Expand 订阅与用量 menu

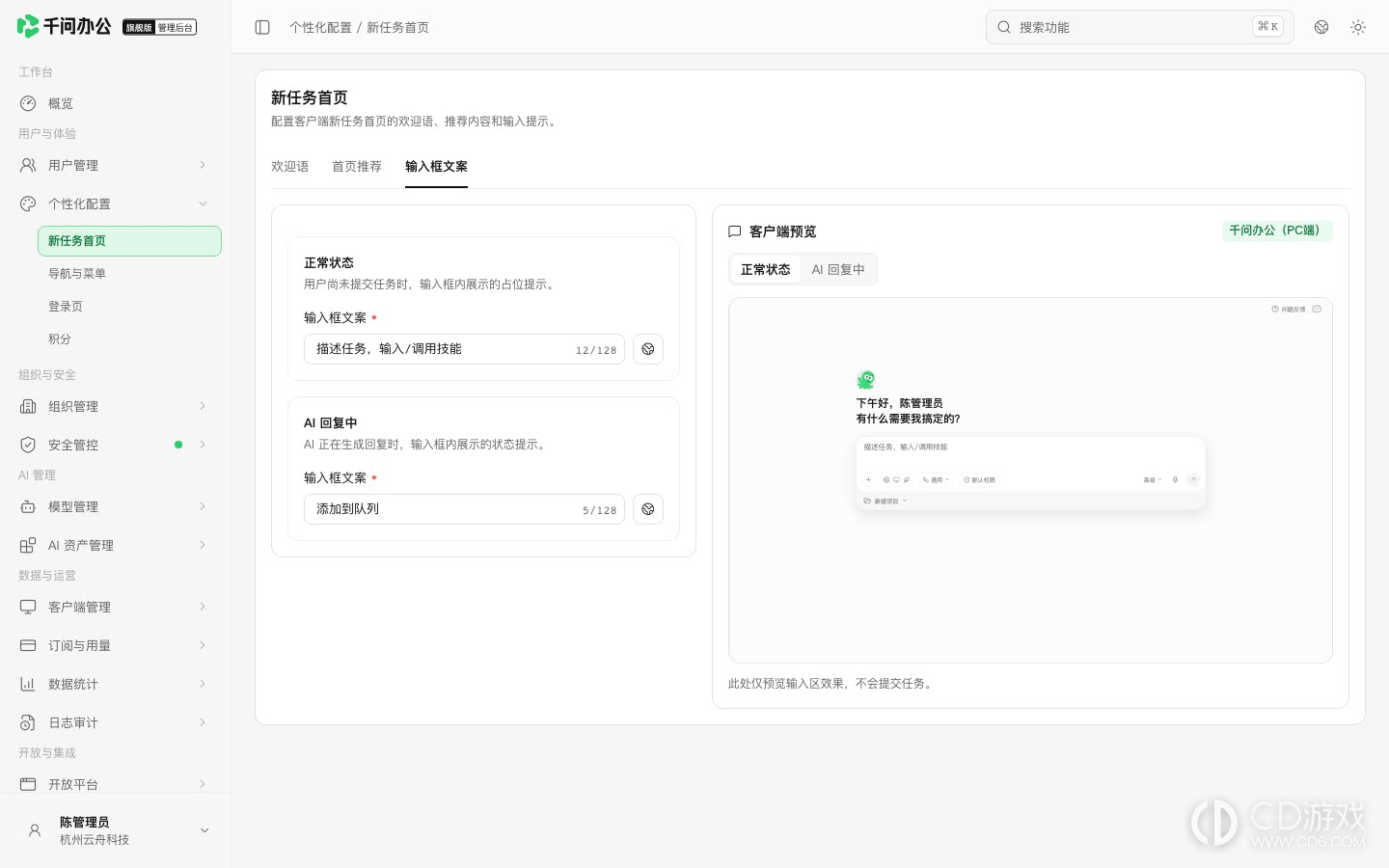[x=116, y=645]
